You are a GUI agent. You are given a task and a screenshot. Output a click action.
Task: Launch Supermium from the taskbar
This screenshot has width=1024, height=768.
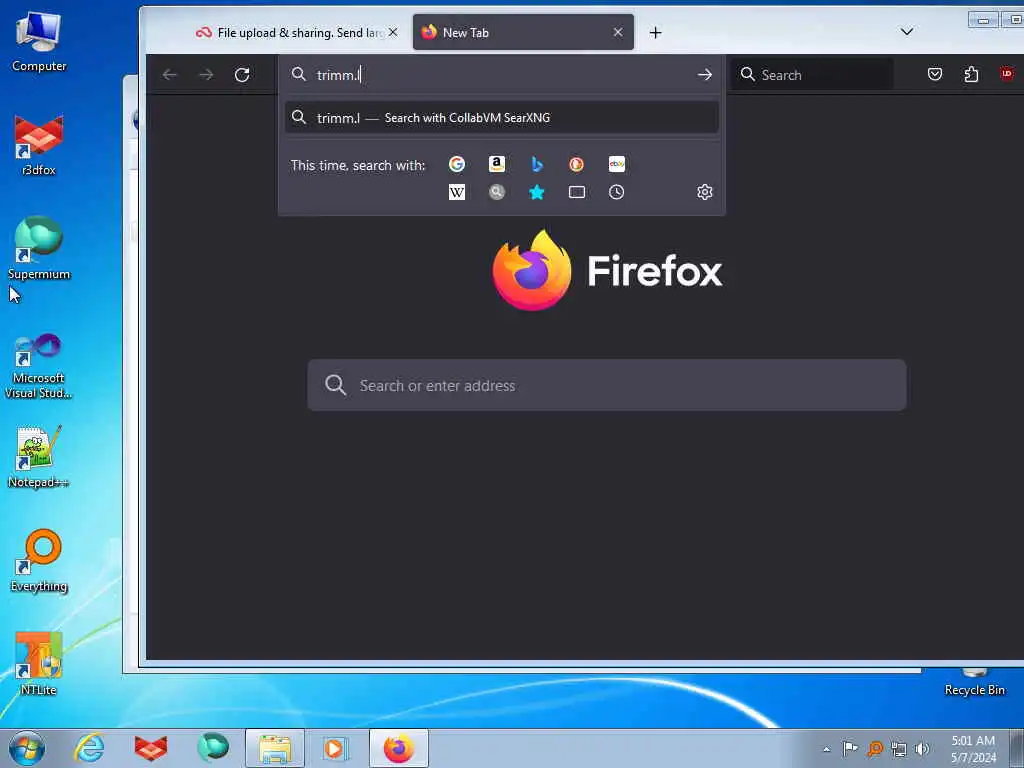tap(213, 748)
